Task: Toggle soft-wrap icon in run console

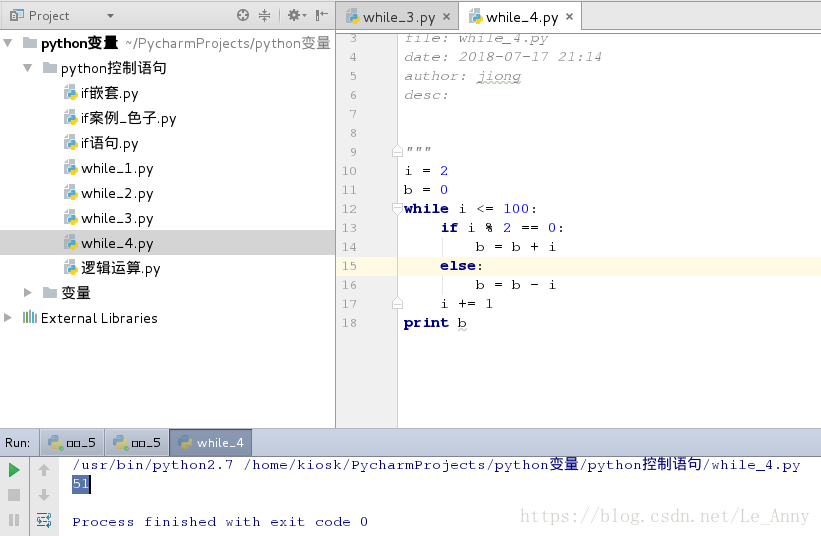Action: [x=44, y=520]
